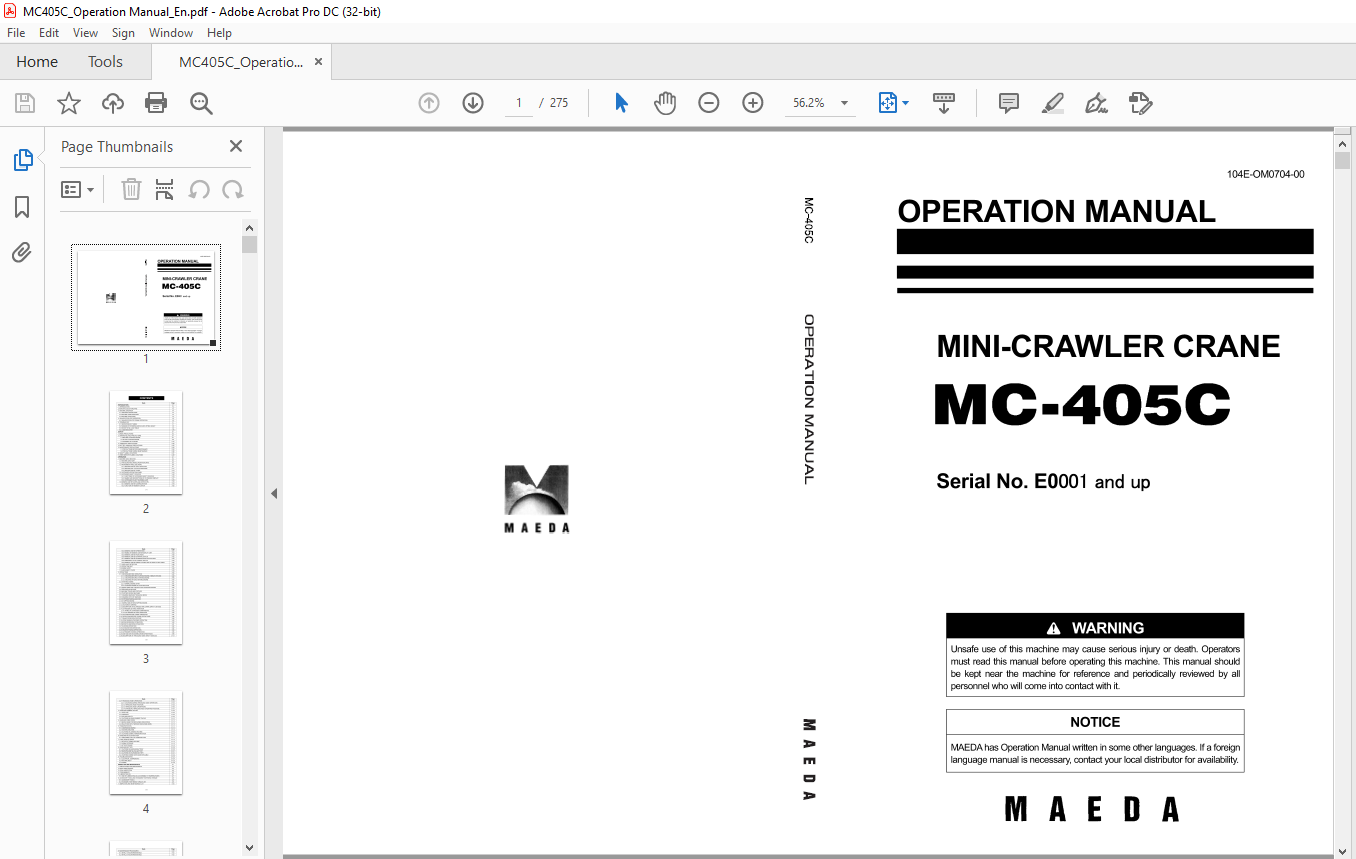Click the print pages icon in Thumbnails panel
The image size is (1356, 859).
165,189
